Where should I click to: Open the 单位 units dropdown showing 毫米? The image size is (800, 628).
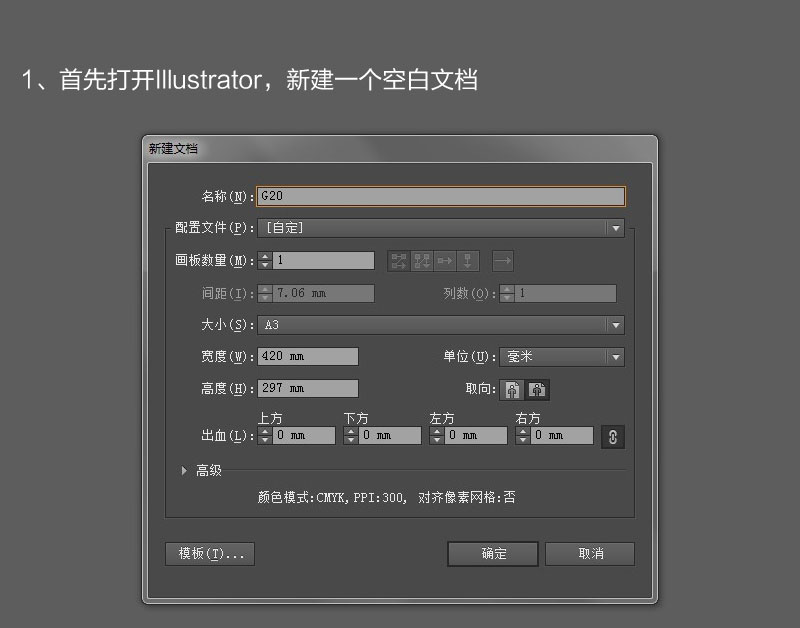562,357
